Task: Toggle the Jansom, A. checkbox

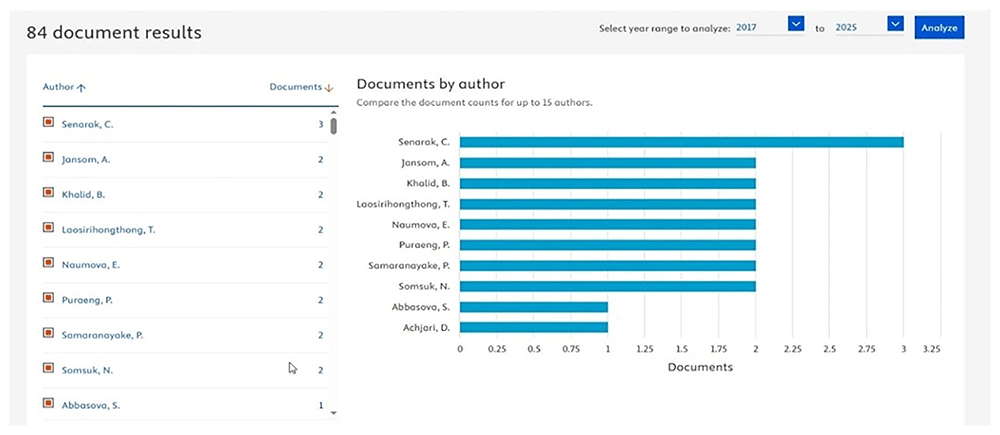Action: point(48,157)
